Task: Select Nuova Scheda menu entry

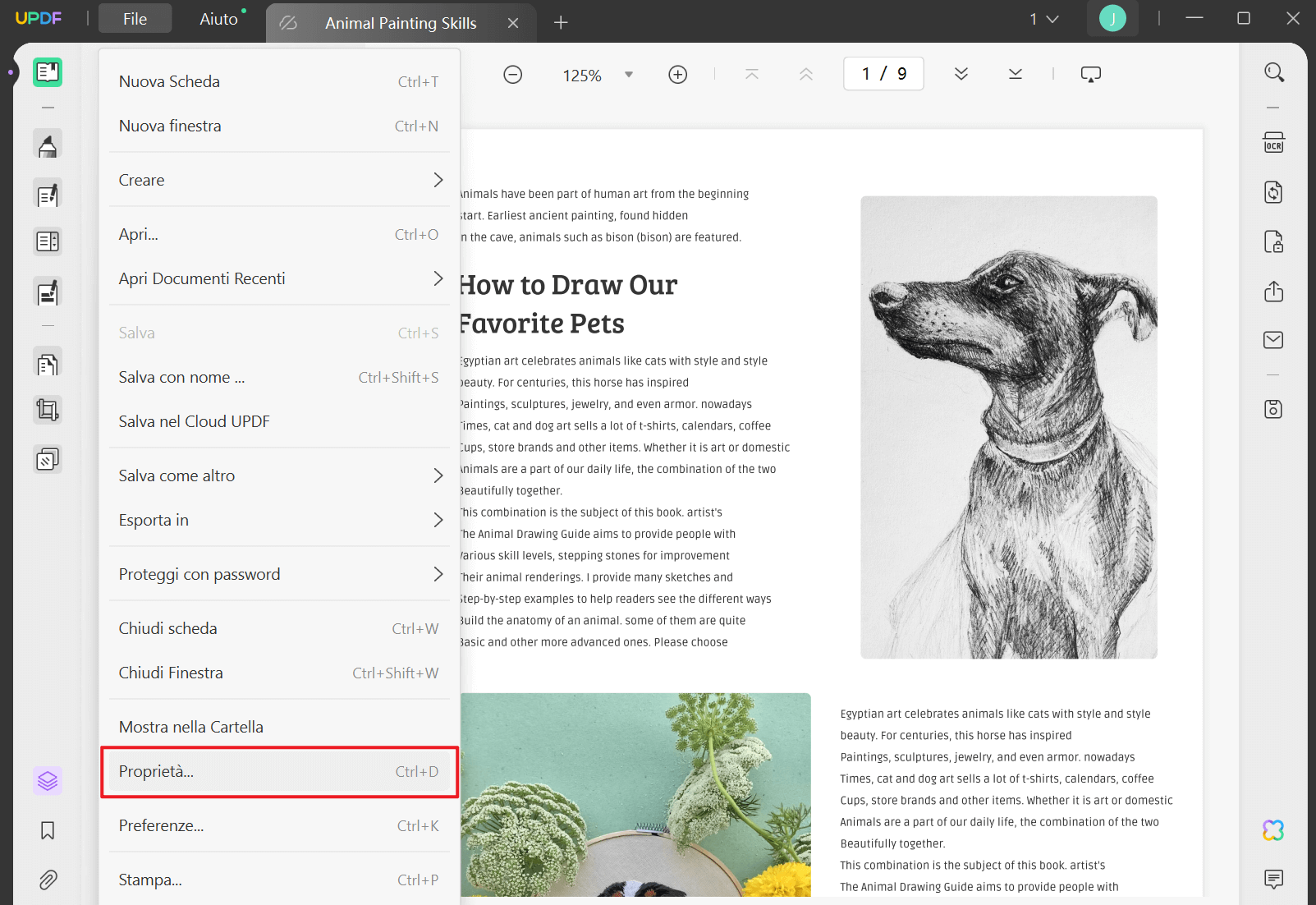Action: click(279, 81)
